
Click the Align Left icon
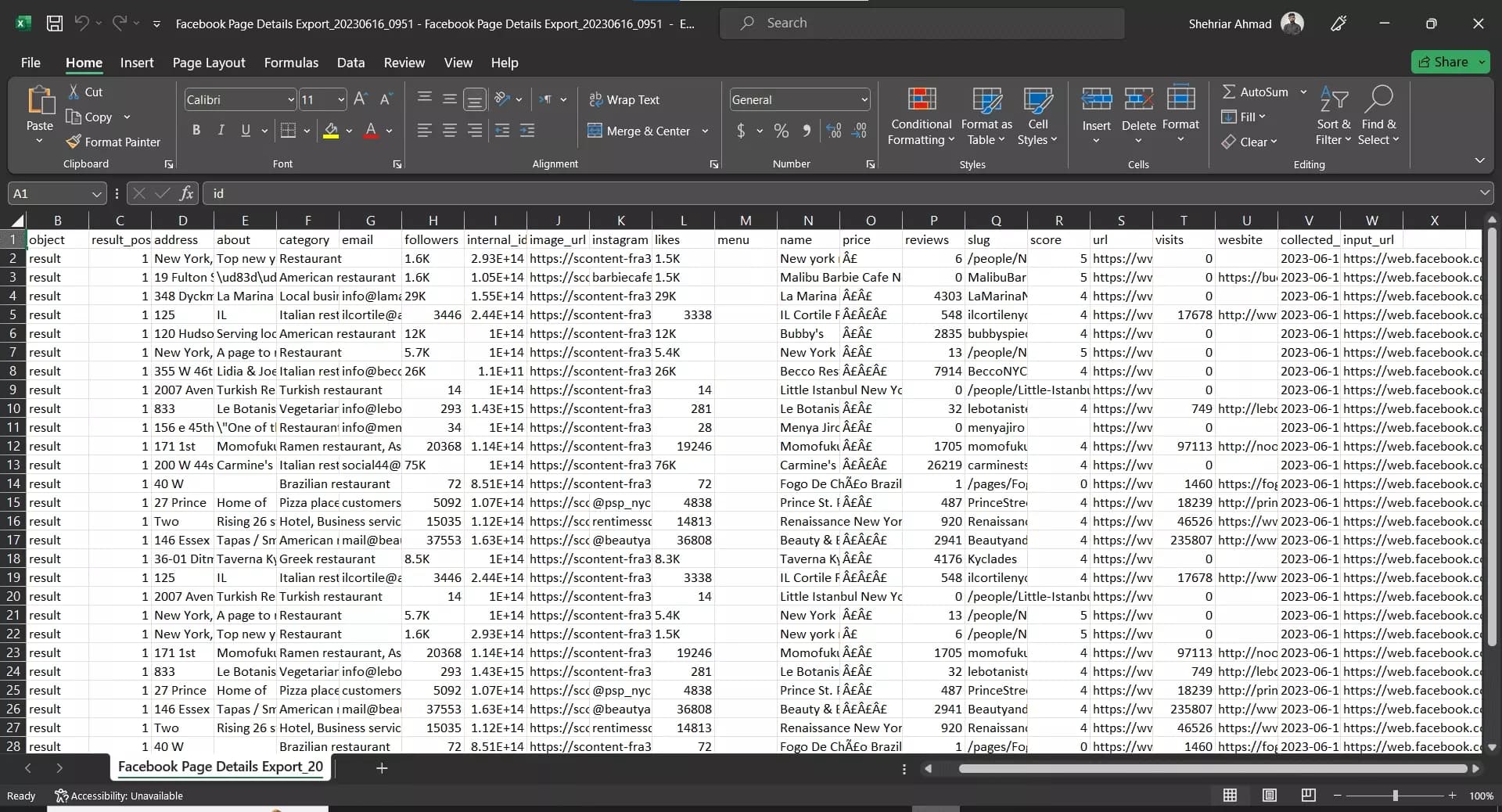(425, 131)
